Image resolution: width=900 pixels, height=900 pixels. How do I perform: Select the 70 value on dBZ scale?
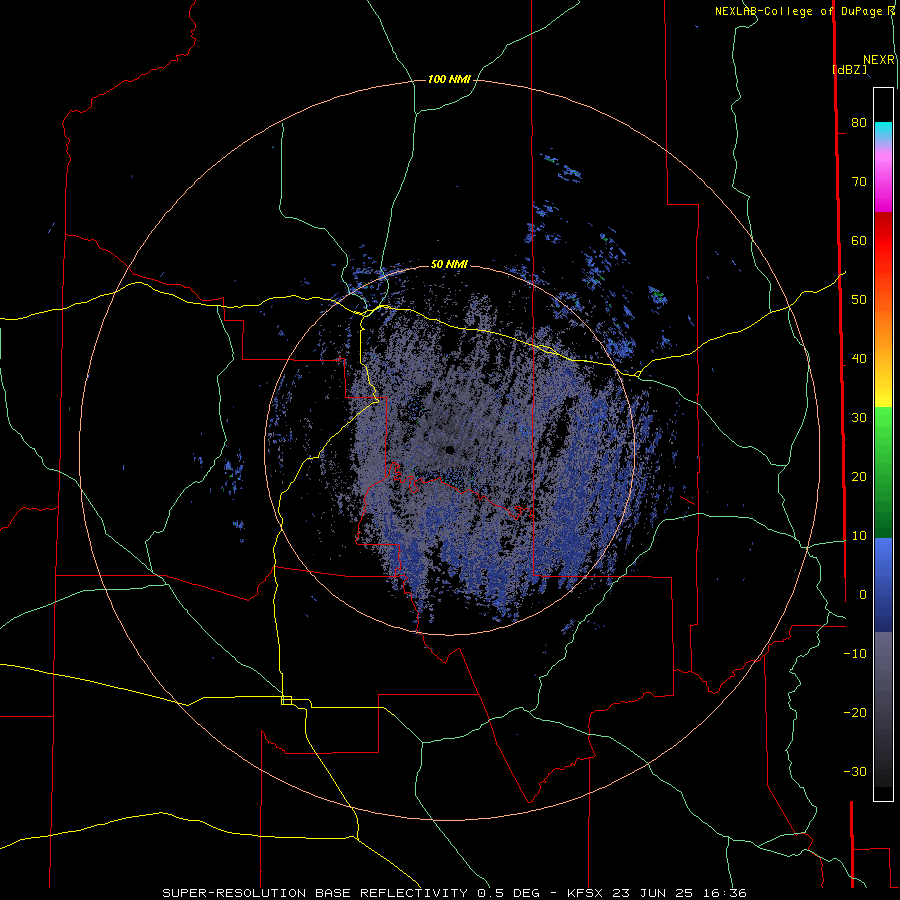859,181
